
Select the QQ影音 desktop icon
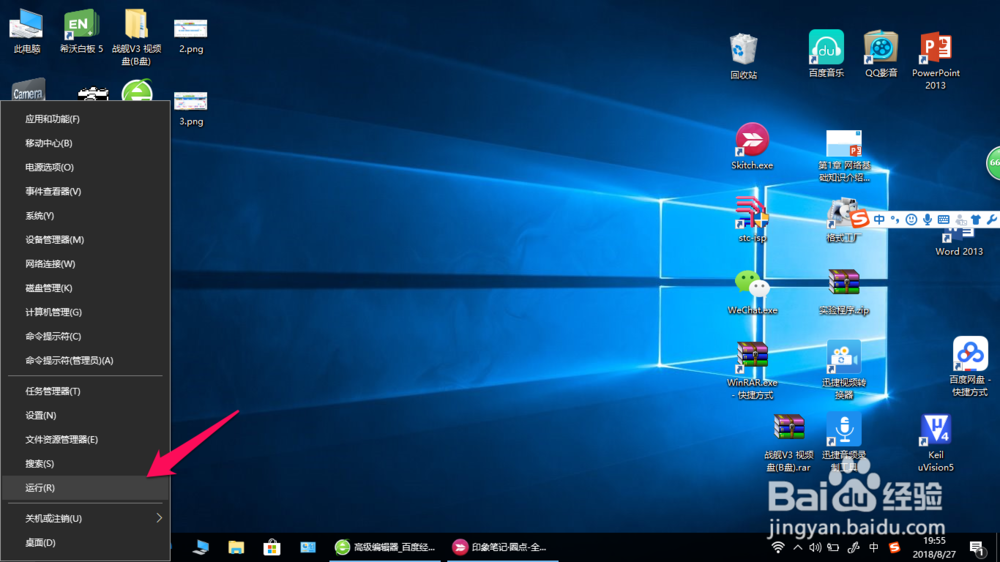[881, 54]
